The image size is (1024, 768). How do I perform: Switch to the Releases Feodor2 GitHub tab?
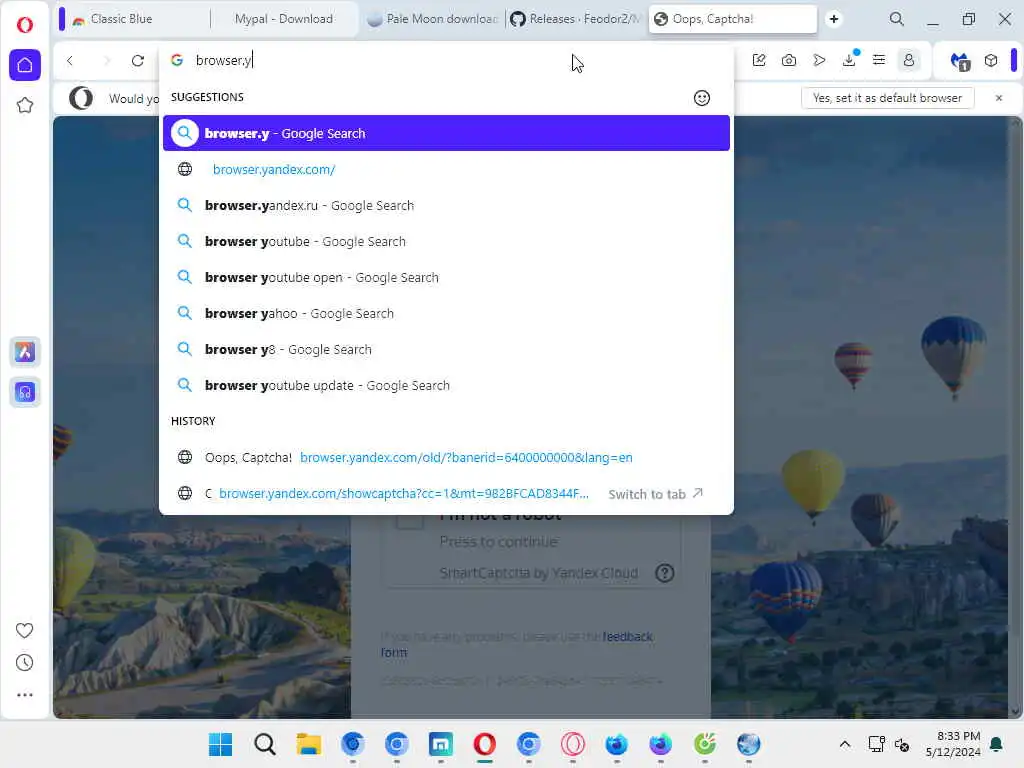pos(577,19)
